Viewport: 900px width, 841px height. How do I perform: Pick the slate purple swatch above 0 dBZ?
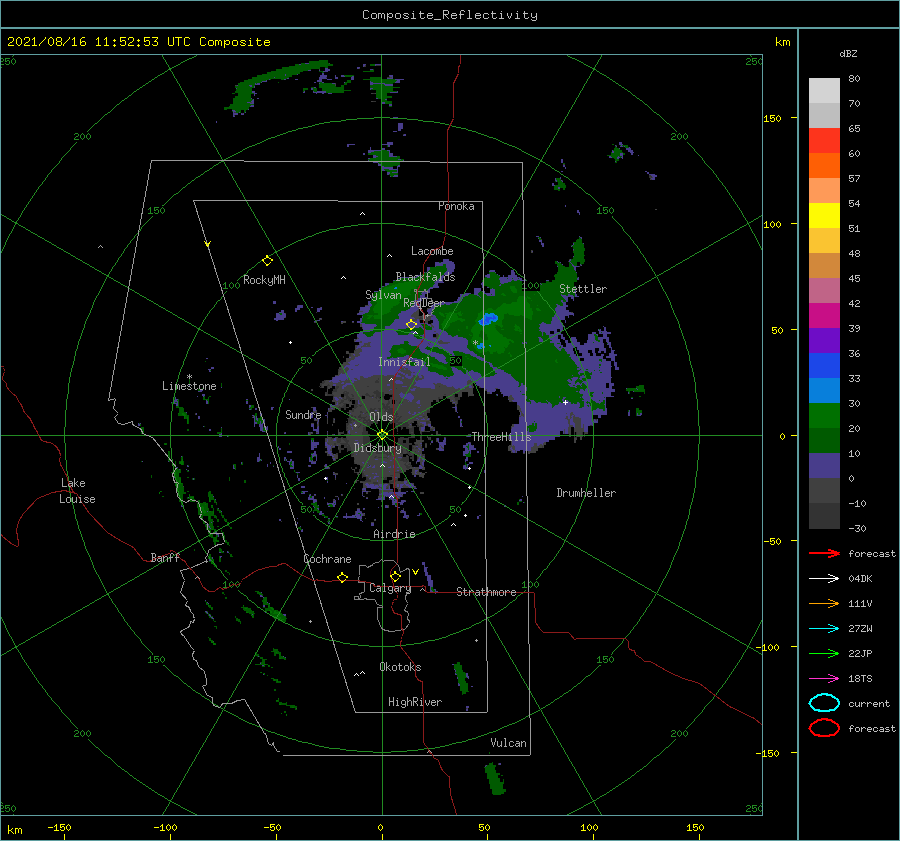tap(824, 466)
